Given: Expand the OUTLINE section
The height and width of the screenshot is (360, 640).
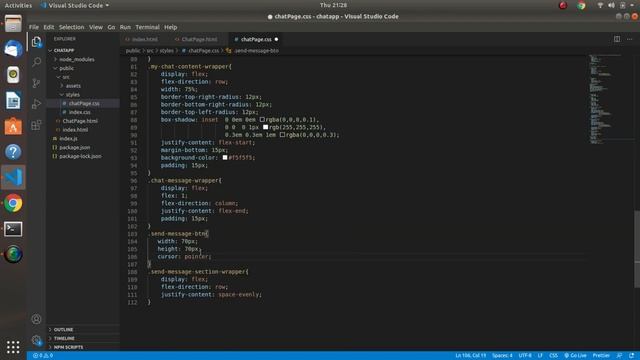Looking at the screenshot, I should click(63, 329).
